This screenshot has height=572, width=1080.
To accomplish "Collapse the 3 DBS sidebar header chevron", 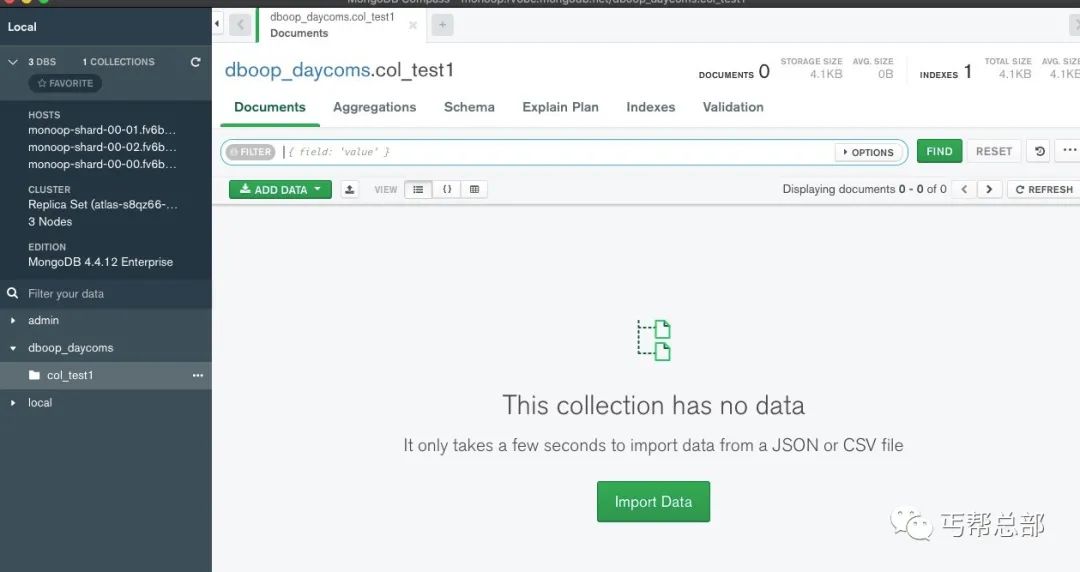I will [x=12, y=62].
